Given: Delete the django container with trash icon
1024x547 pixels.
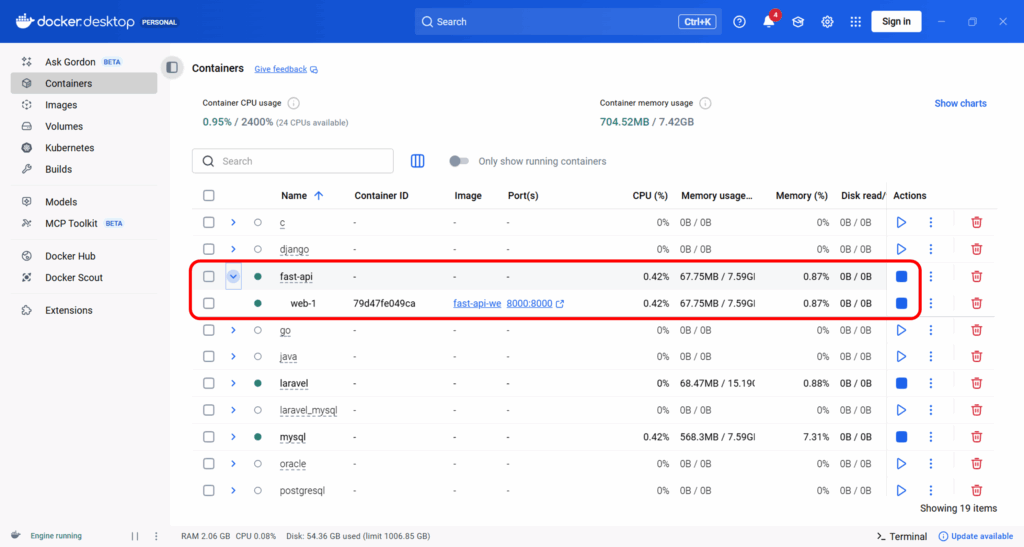Looking at the screenshot, I should click(977, 249).
